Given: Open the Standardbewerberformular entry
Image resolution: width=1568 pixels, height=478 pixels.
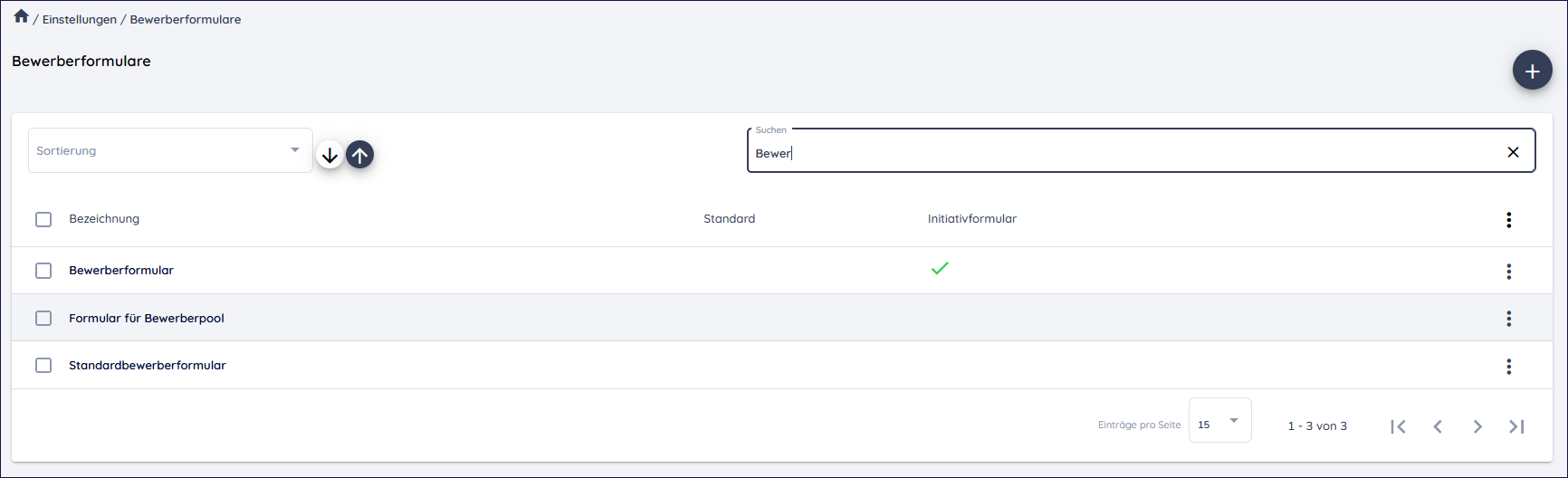Looking at the screenshot, I should pos(148,366).
